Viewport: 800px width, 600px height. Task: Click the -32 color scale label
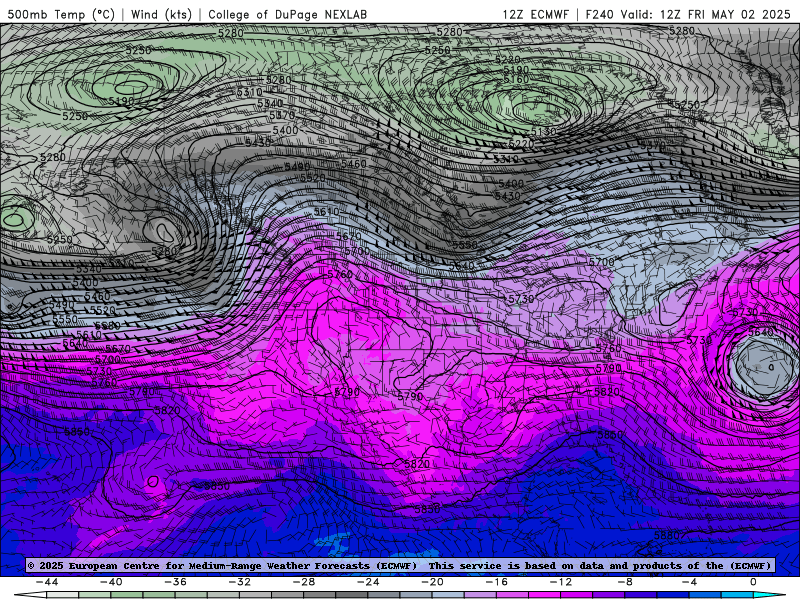[240, 582]
